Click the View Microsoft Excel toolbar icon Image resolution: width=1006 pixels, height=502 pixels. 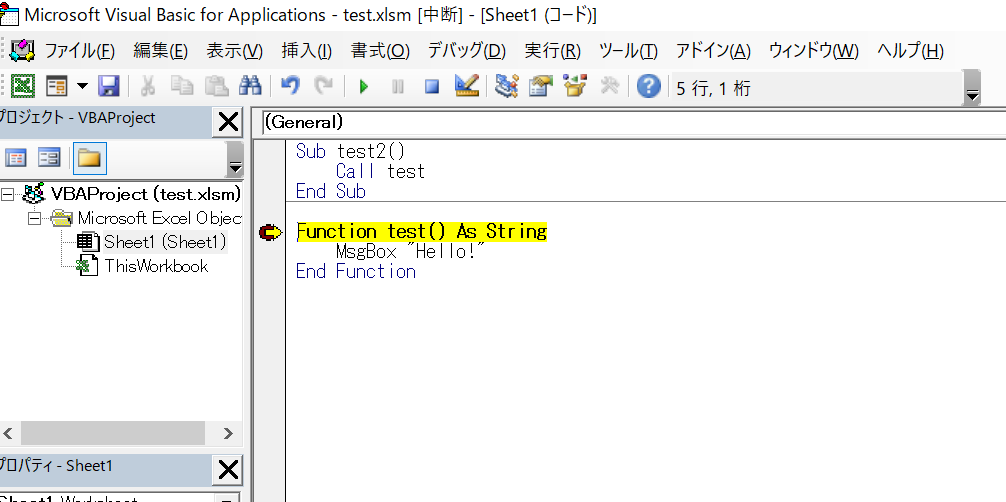click(x=24, y=85)
